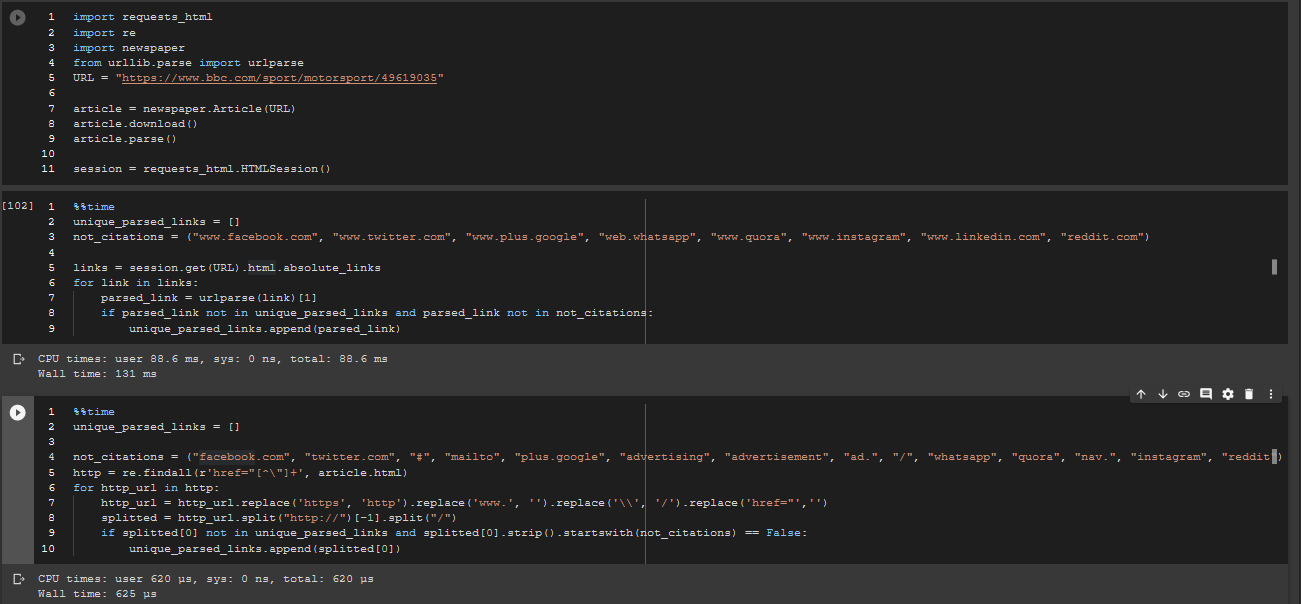This screenshot has height=604, width=1301.
Task: Copy a link to the selected cell
Action: tap(1184, 394)
